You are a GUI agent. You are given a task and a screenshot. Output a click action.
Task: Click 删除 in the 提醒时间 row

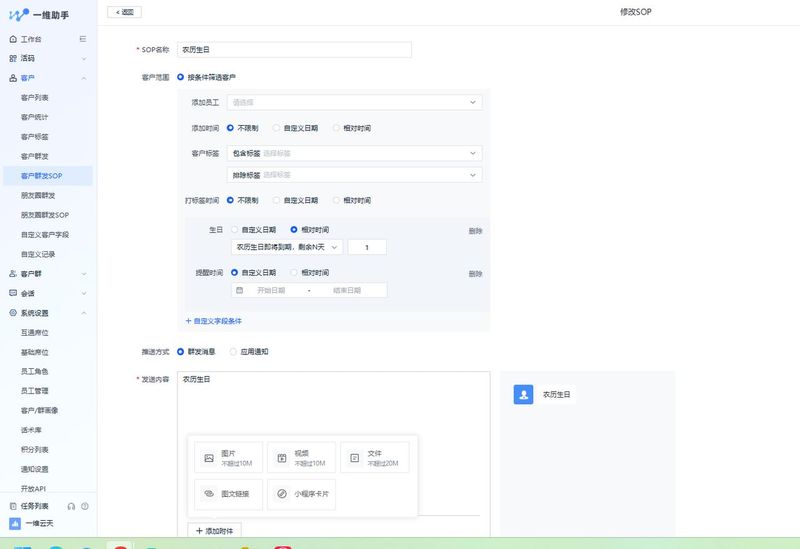[x=475, y=273]
